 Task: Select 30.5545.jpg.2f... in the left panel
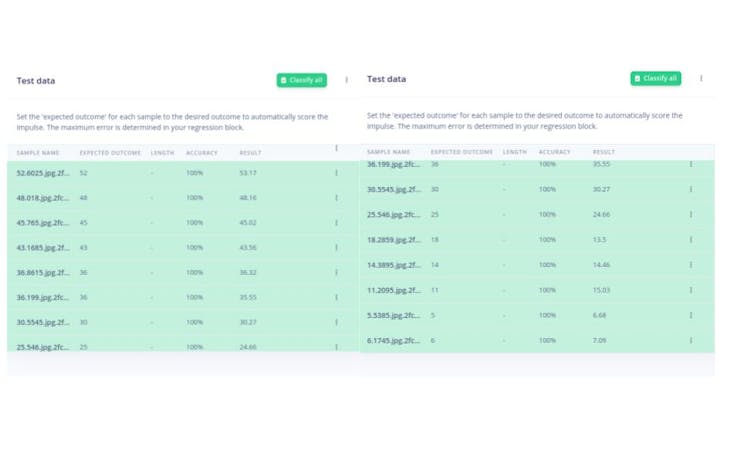click(x=43, y=322)
